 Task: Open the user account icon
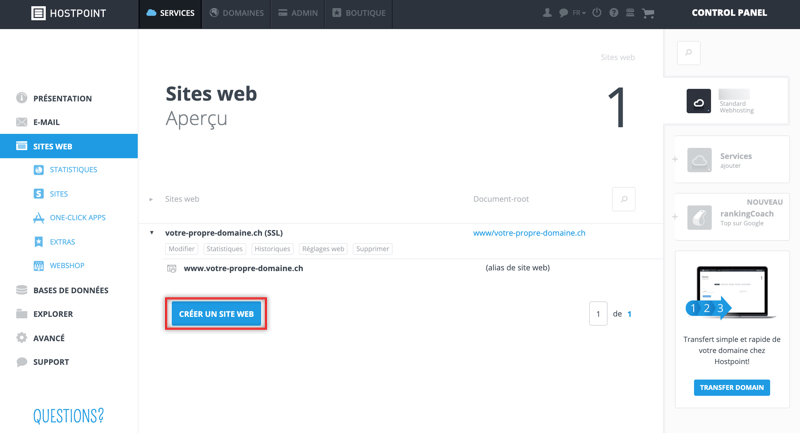(x=547, y=13)
